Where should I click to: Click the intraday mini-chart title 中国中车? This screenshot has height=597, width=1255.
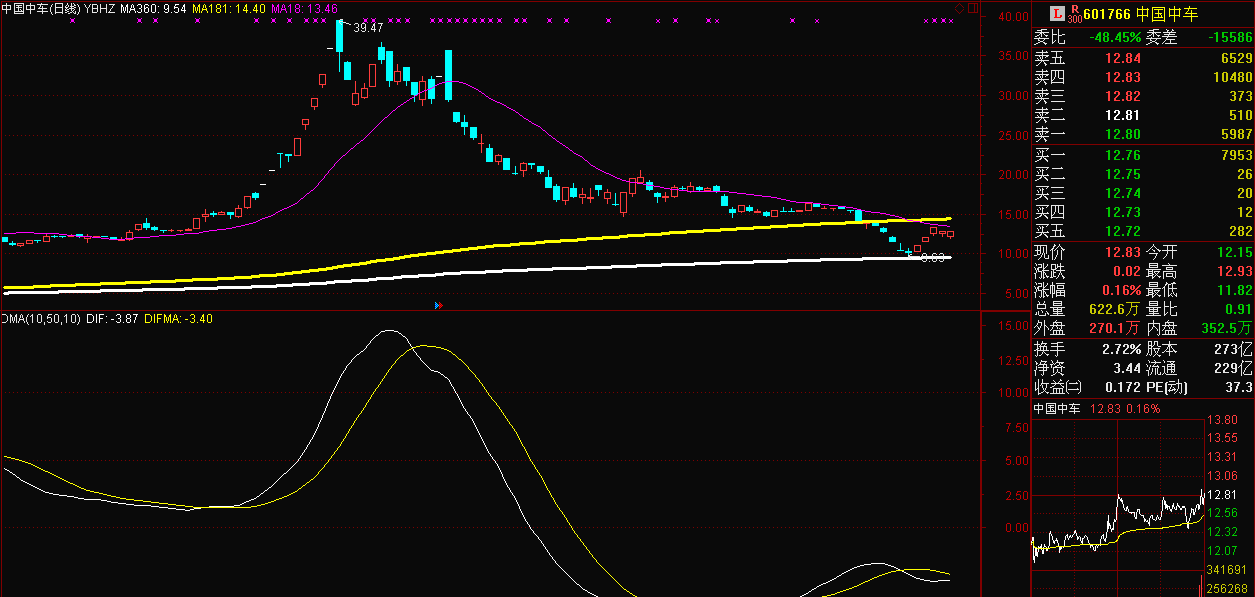point(1058,409)
